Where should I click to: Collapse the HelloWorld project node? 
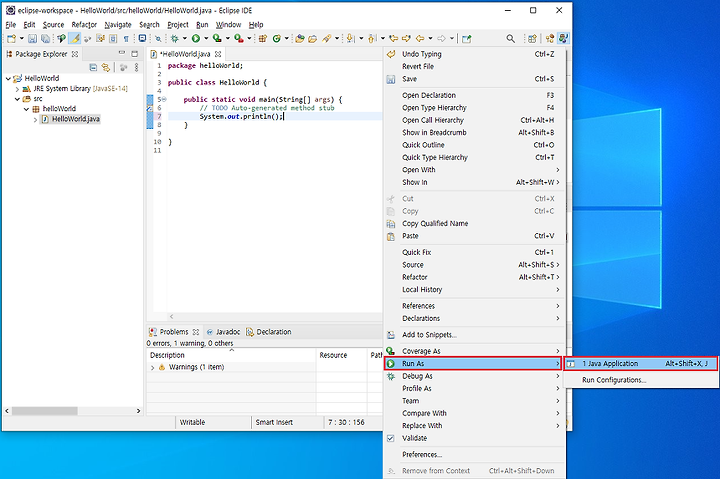click(x=8, y=79)
